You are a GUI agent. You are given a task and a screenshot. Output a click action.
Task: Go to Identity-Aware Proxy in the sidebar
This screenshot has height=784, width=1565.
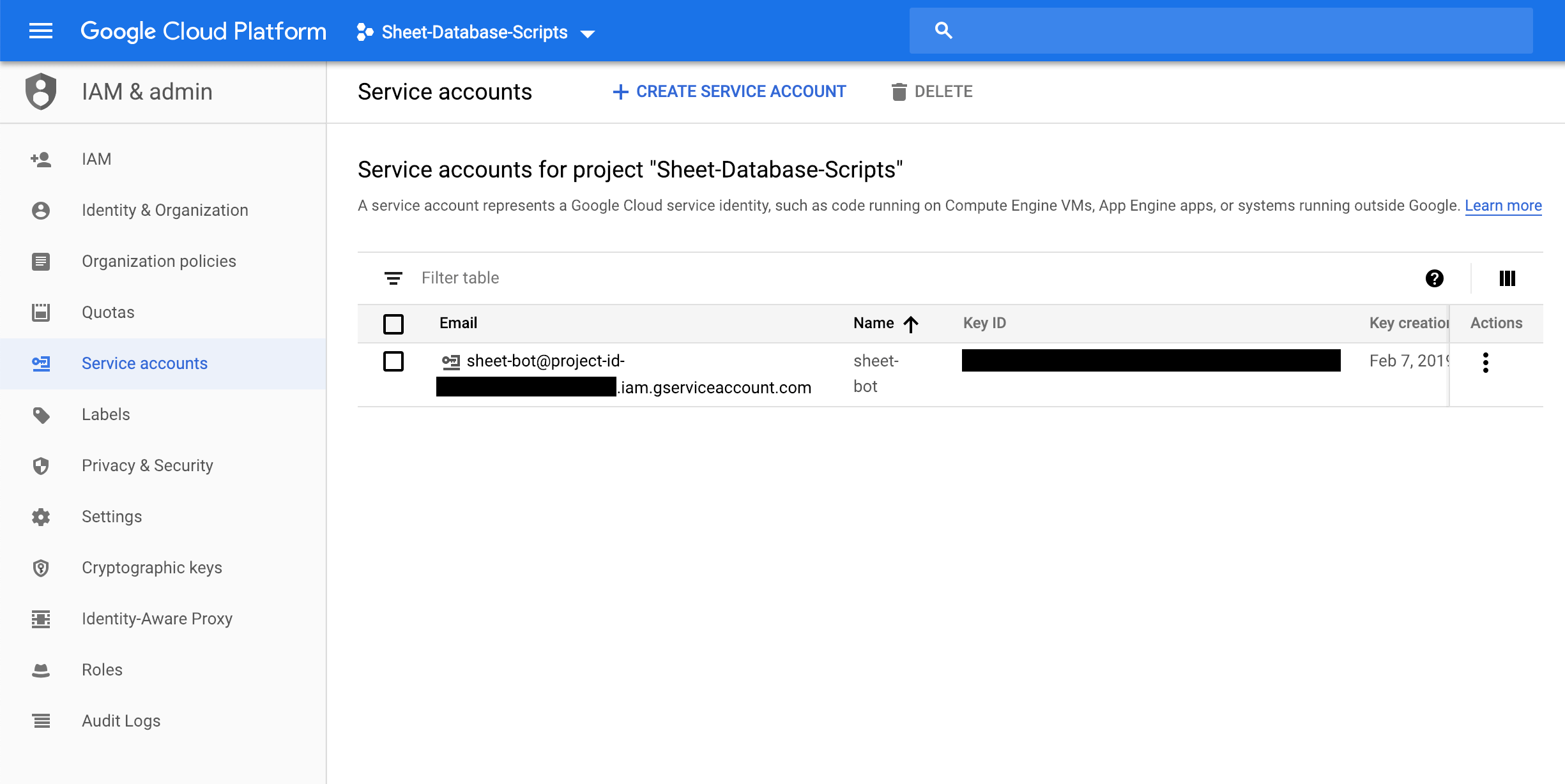(x=156, y=619)
